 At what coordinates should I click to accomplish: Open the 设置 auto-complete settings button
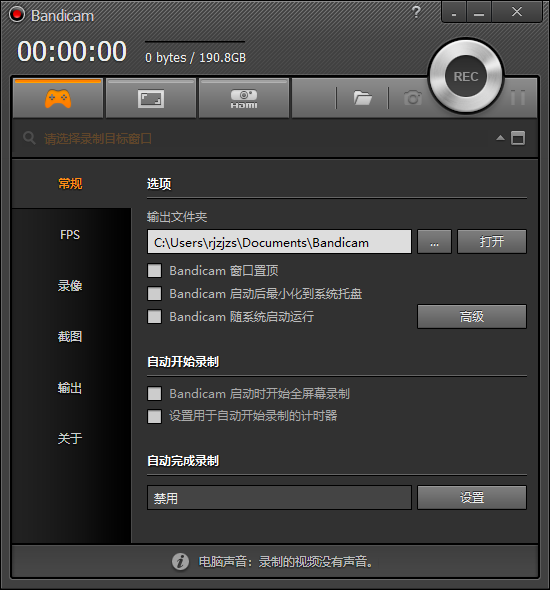[x=472, y=498]
